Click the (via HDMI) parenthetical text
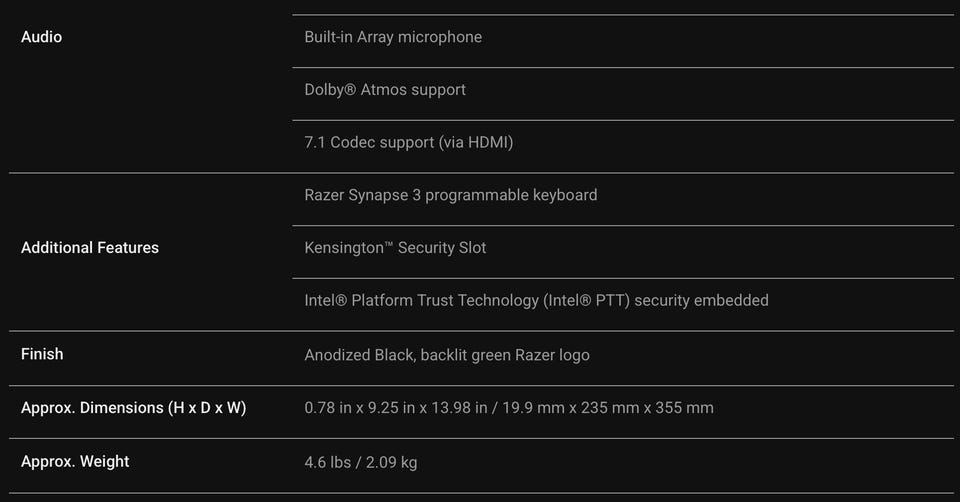The height and width of the screenshot is (502, 960). (x=475, y=142)
